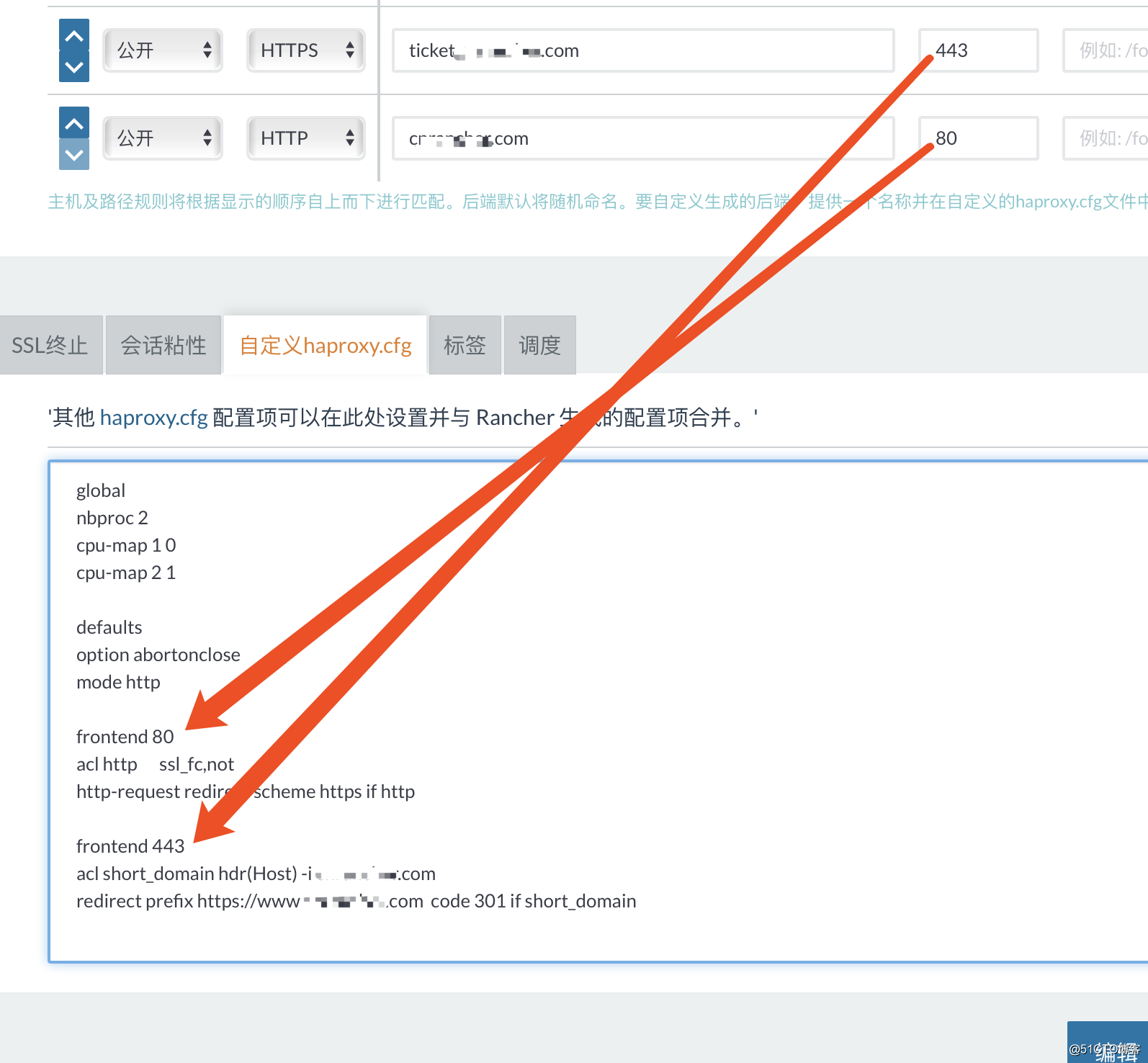This screenshot has width=1148, height=1063.
Task: Click the port 80 field
Action: coord(978,138)
